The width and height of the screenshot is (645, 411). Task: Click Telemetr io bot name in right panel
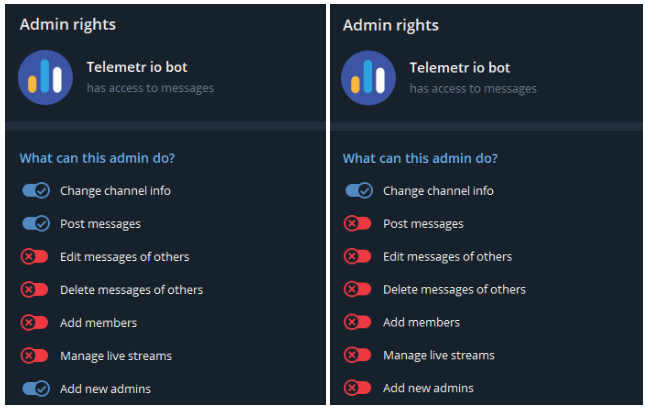coord(460,68)
